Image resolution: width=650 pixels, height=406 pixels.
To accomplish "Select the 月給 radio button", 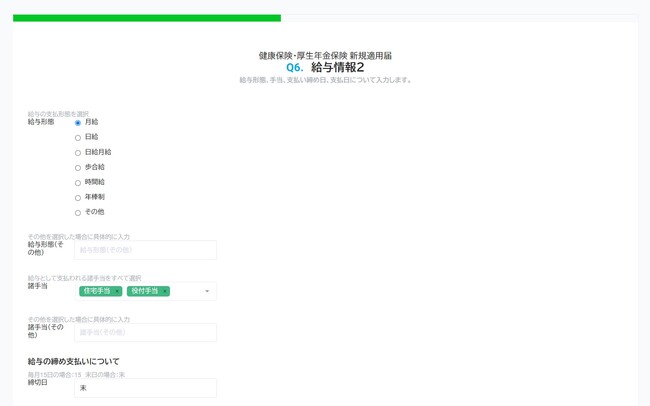I will (x=78, y=123).
